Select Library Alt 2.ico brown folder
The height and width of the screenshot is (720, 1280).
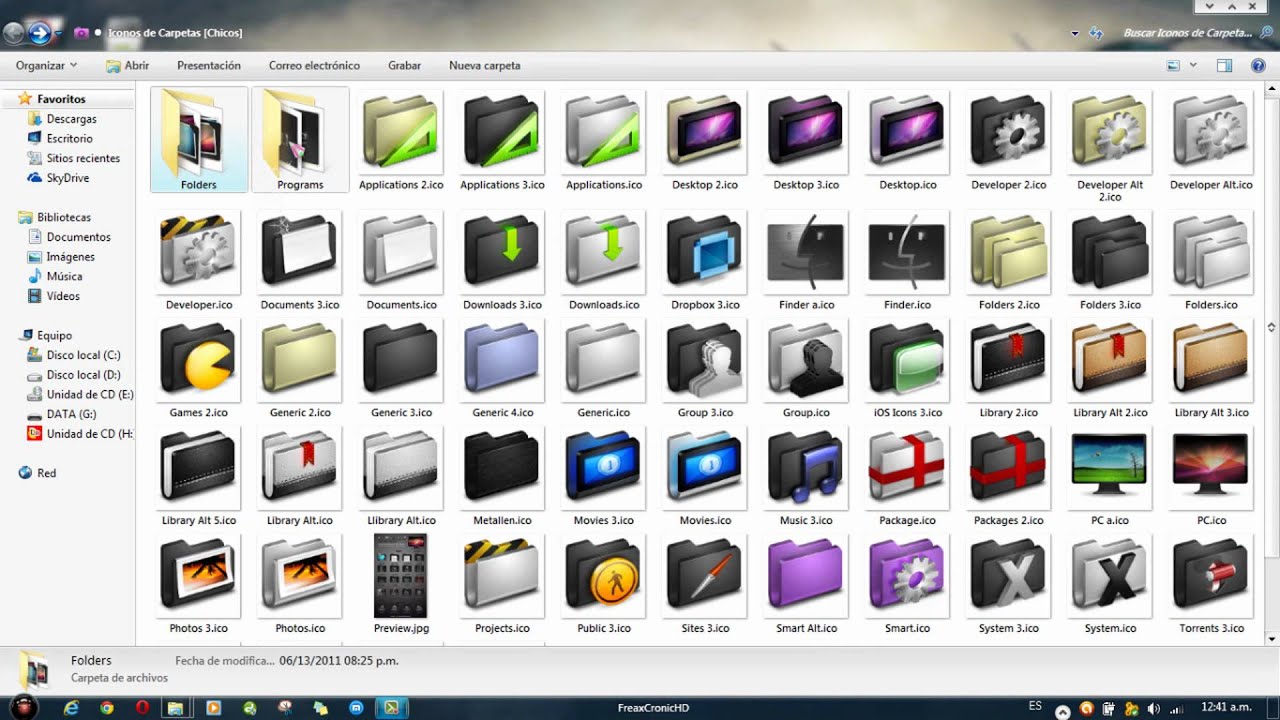point(1109,367)
